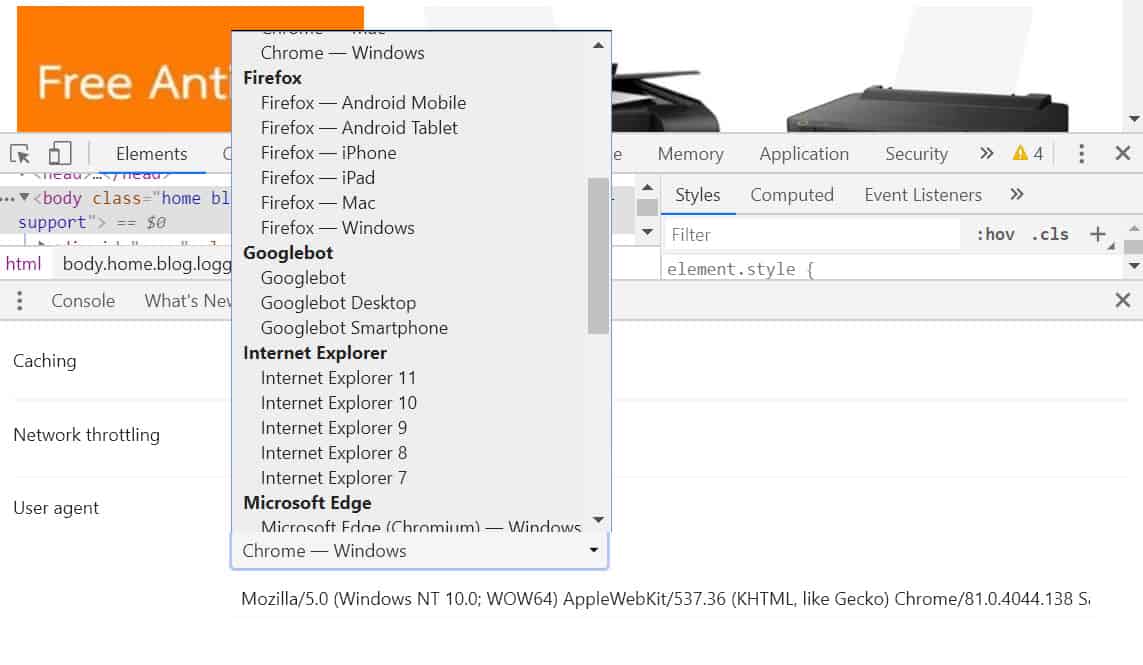This screenshot has width=1143, height=665.
Task: Select Internet Explorer 10 option
Action: click(x=338, y=402)
